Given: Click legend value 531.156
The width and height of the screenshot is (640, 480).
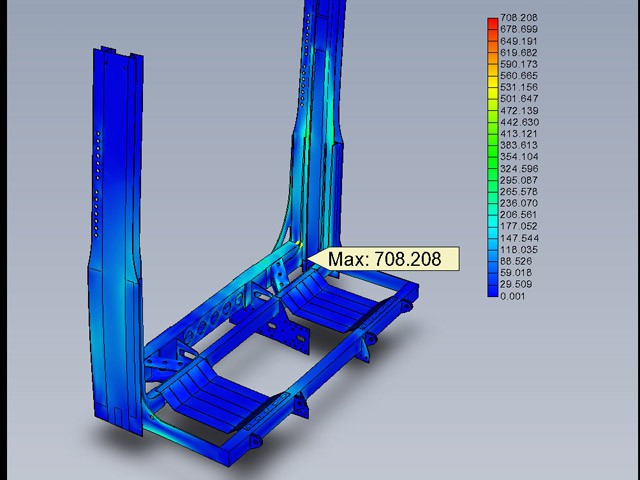Looking at the screenshot, I should tap(519, 87).
